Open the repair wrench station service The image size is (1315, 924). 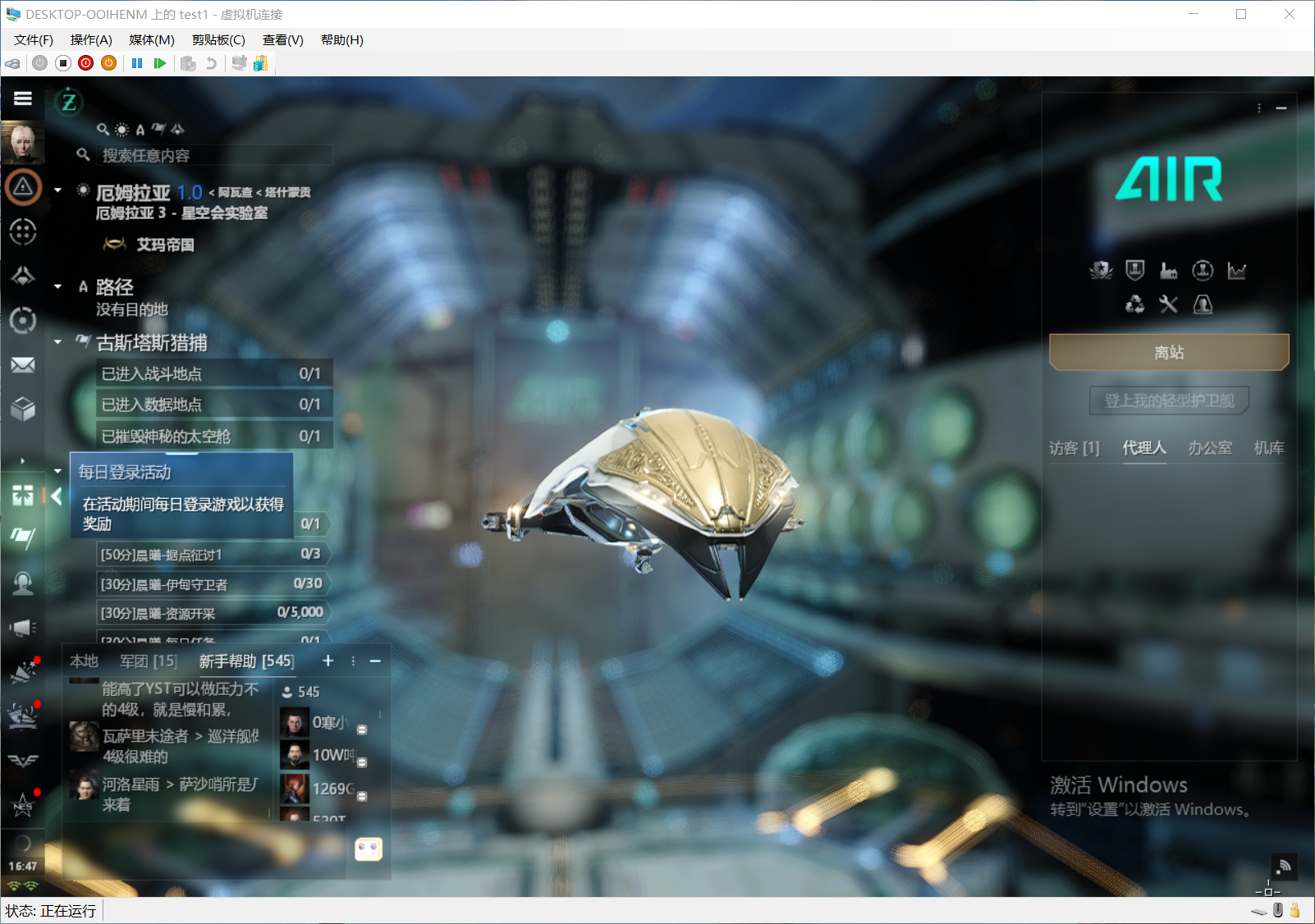pyautogui.click(x=1169, y=304)
